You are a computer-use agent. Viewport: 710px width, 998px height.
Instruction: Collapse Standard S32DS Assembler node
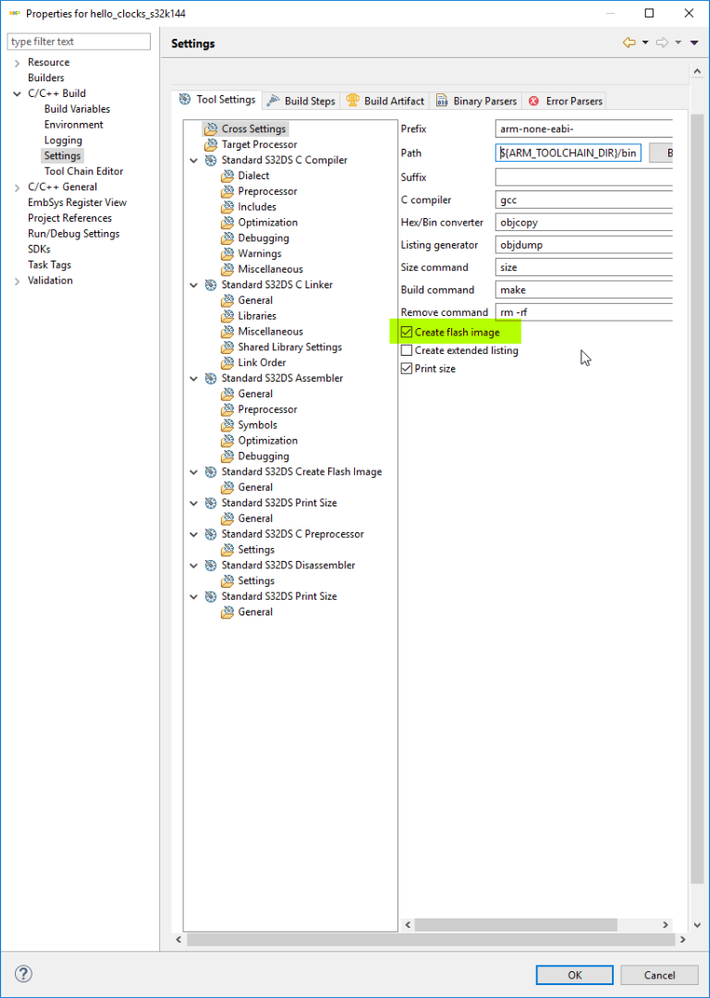194,379
